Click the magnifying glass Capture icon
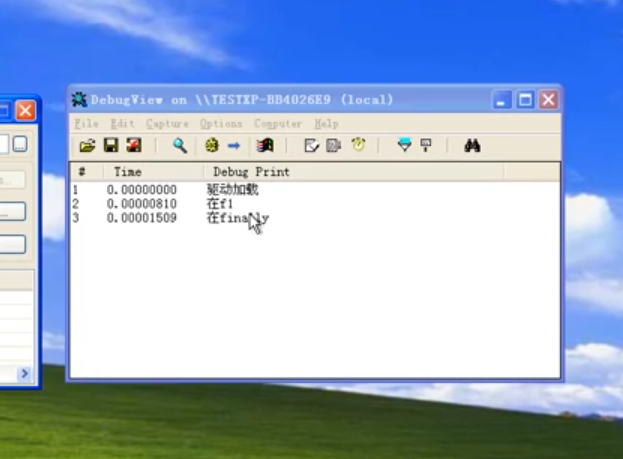Viewport: 623px width, 459px height. tap(180, 145)
